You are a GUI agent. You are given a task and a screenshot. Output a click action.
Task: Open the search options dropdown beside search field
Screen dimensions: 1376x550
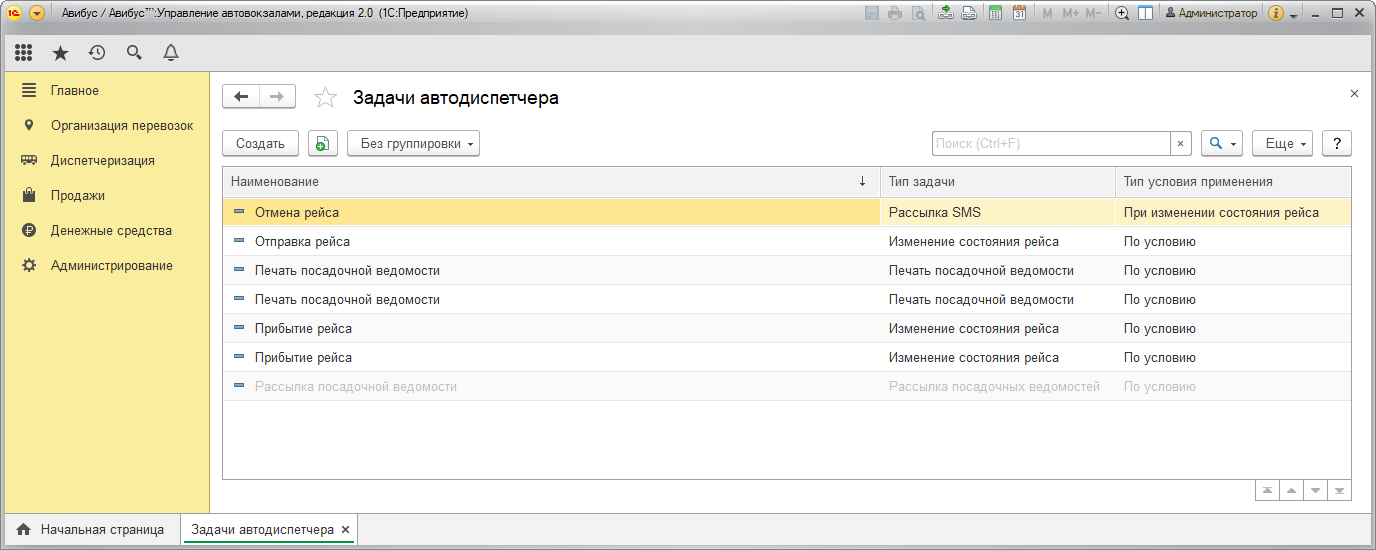tap(1221, 144)
